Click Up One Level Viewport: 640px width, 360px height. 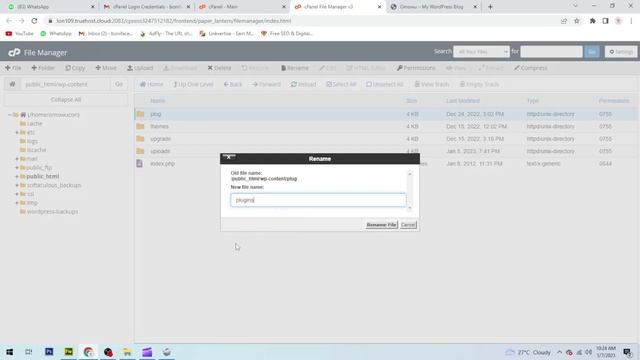193,84
